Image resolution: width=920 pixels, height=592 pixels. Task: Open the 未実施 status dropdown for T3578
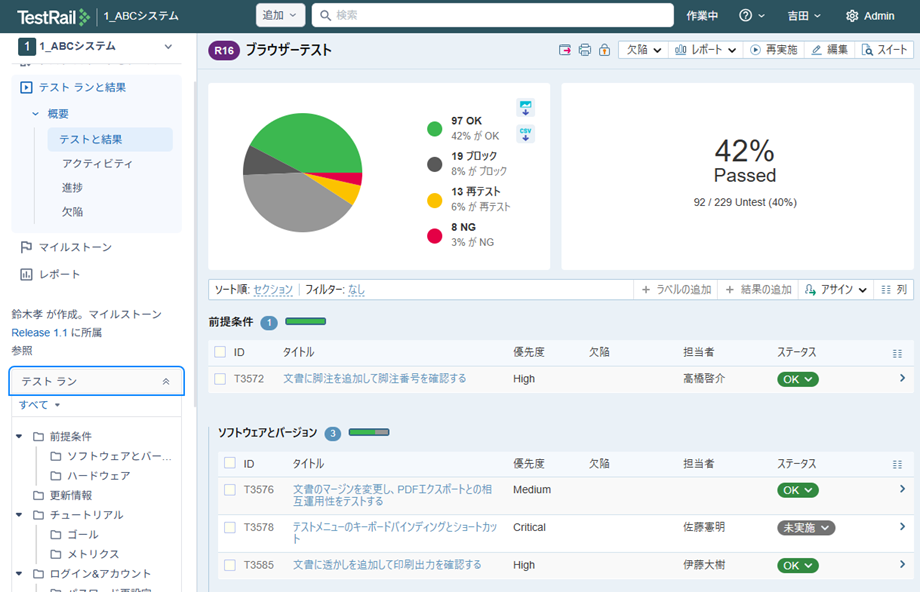805,527
